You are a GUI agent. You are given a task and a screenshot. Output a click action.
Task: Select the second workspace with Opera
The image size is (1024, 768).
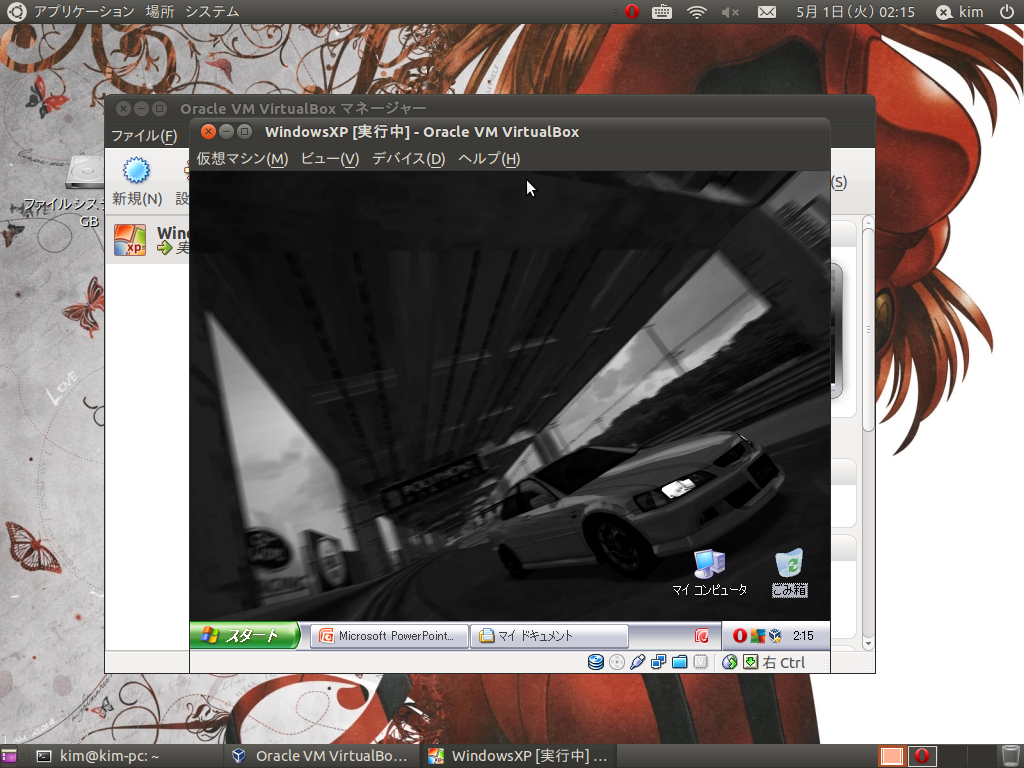(921, 756)
